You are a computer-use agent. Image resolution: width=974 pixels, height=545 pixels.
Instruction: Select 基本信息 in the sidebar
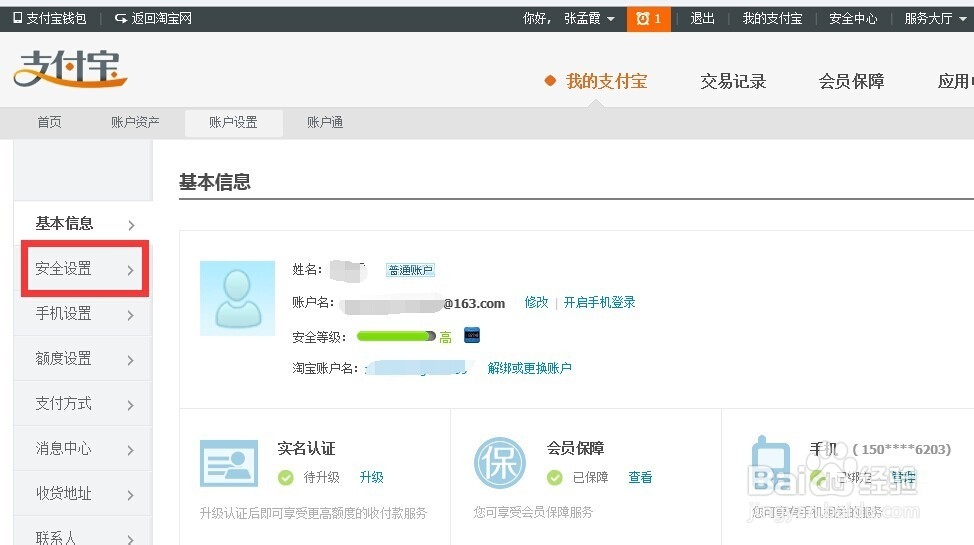click(x=83, y=223)
